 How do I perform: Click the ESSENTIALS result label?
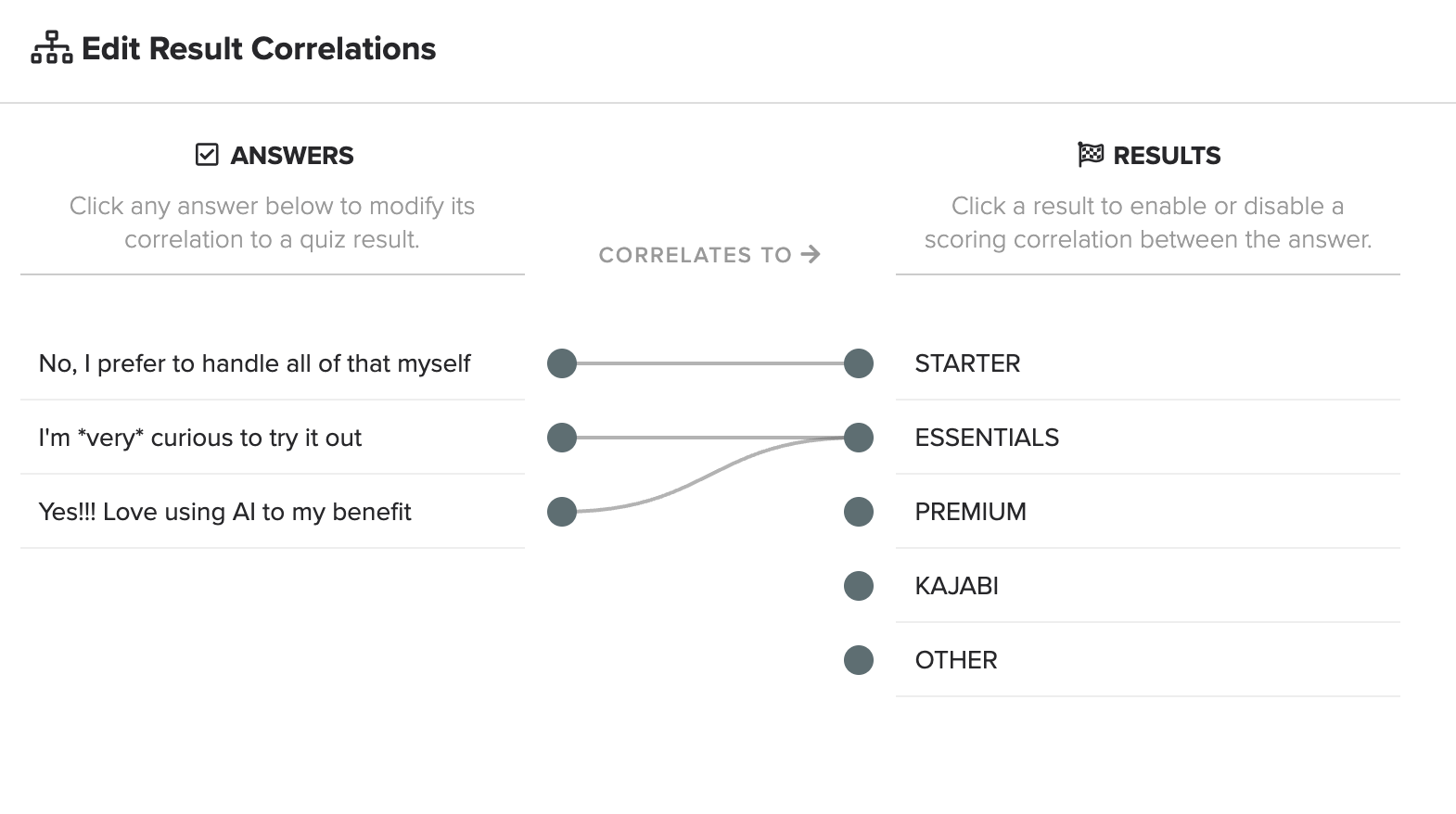click(x=987, y=438)
